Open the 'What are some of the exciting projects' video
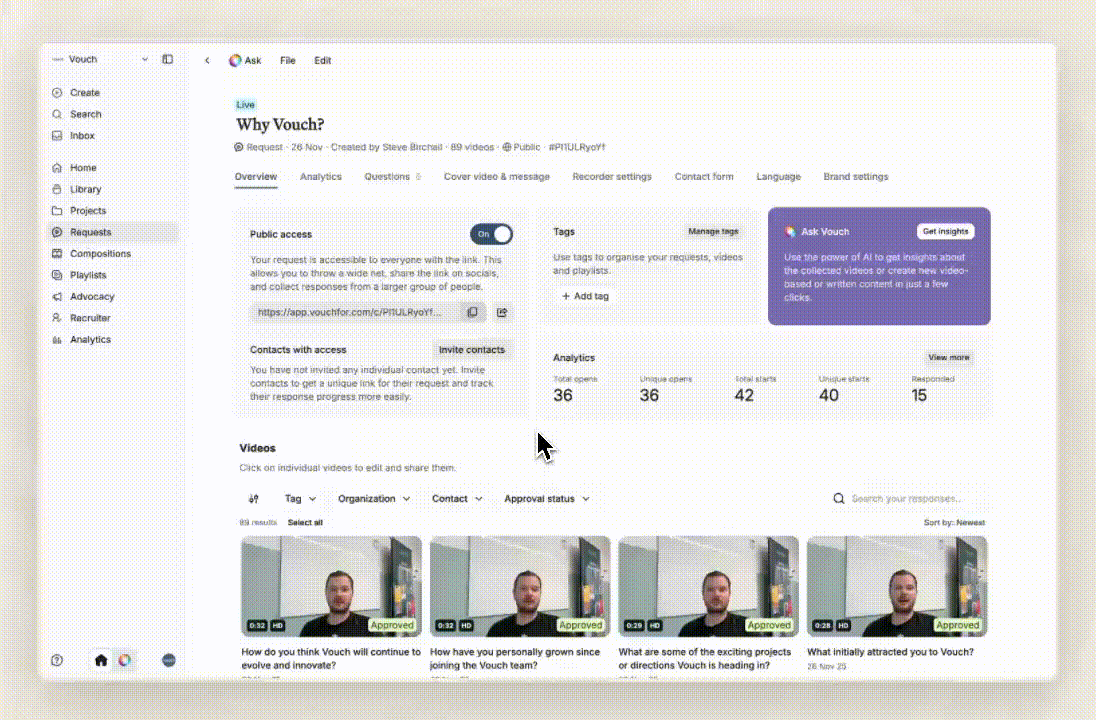Viewport: 1096px width, 720px height. click(708, 586)
